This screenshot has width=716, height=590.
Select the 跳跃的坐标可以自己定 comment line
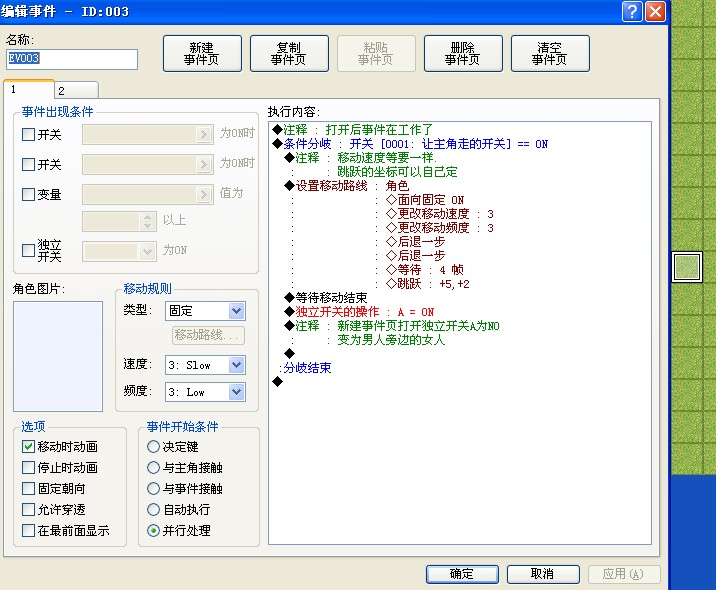tap(397, 172)
